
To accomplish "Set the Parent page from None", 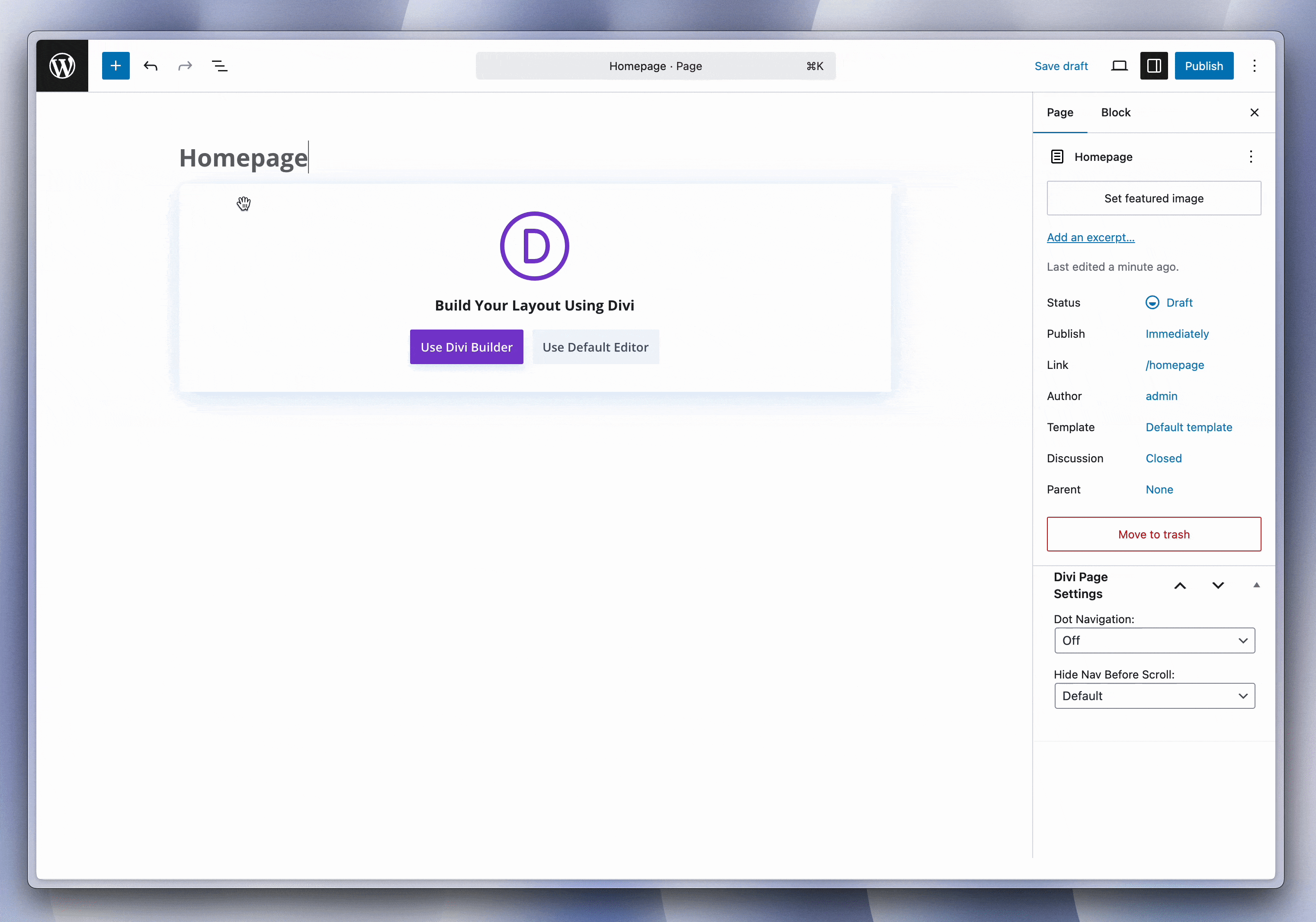I will (x=1159, y=490).
